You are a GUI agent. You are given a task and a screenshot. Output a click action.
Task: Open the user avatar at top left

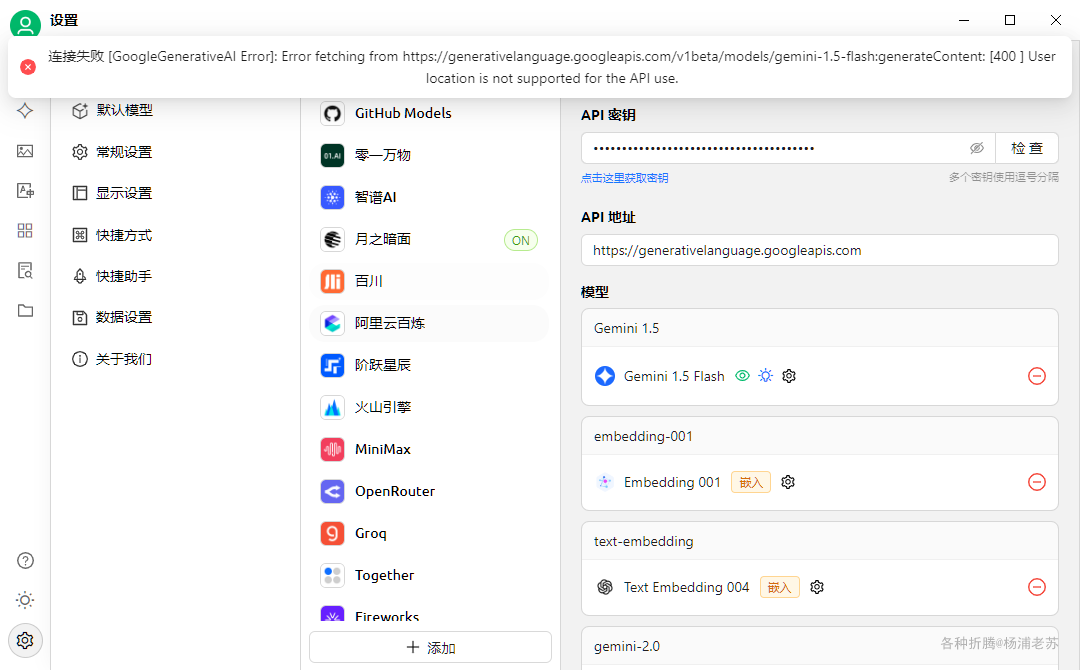(x=25, y=24)
